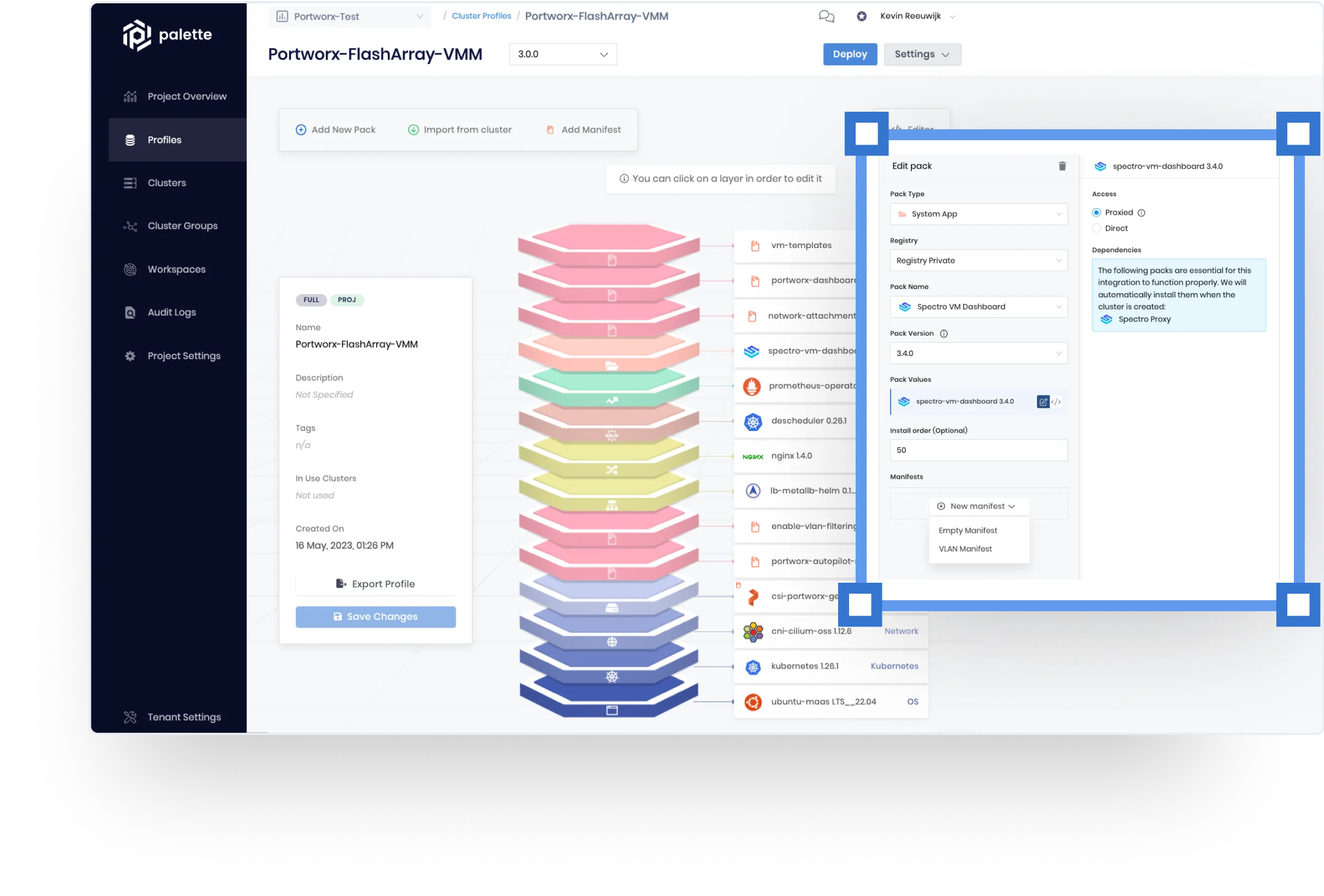Click the kubernetes 1.26.1 wheel icon

coord(753,667)
